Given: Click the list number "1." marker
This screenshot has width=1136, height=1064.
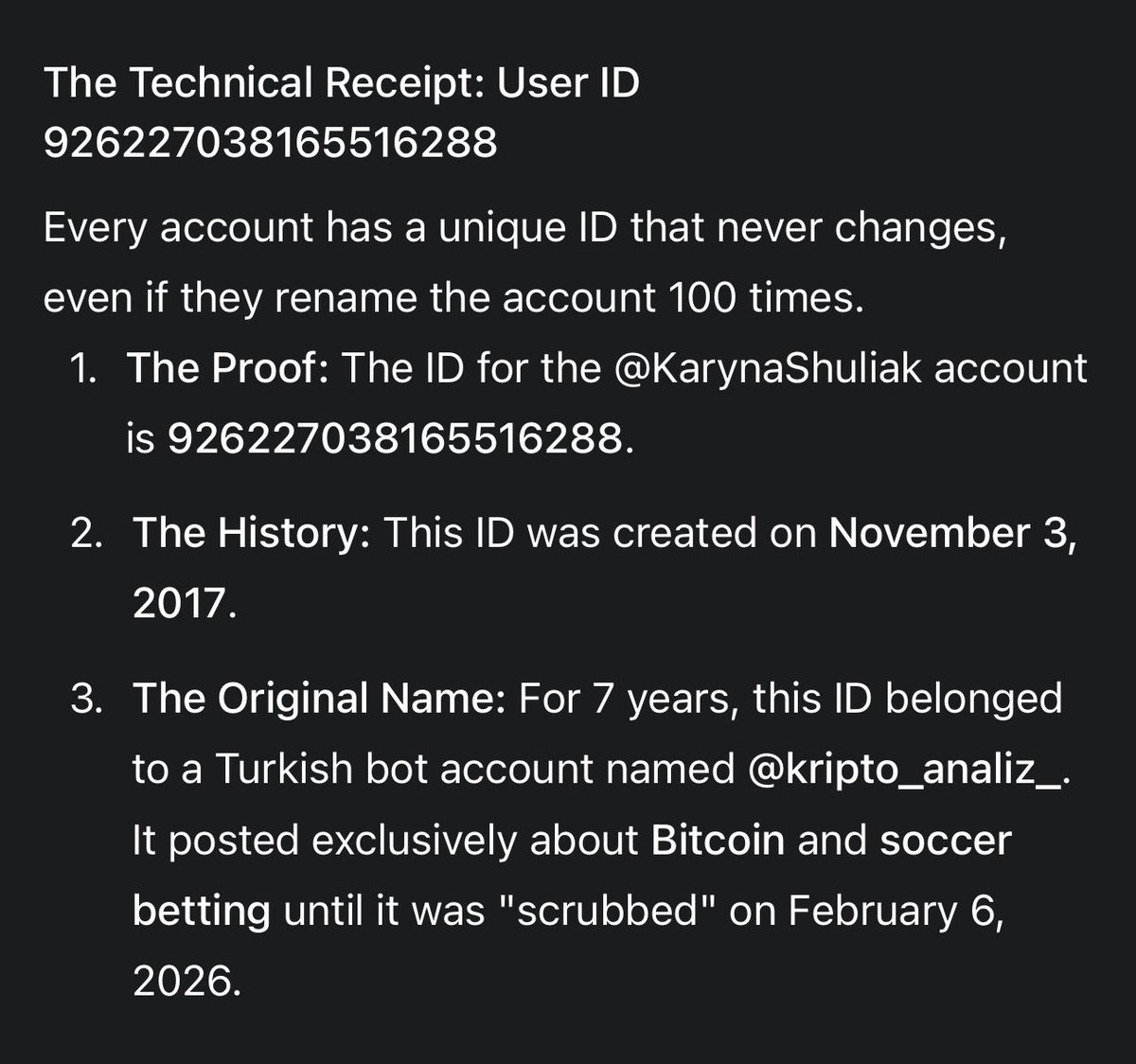Looking at the screenshot, I should [x=83, y=368].
